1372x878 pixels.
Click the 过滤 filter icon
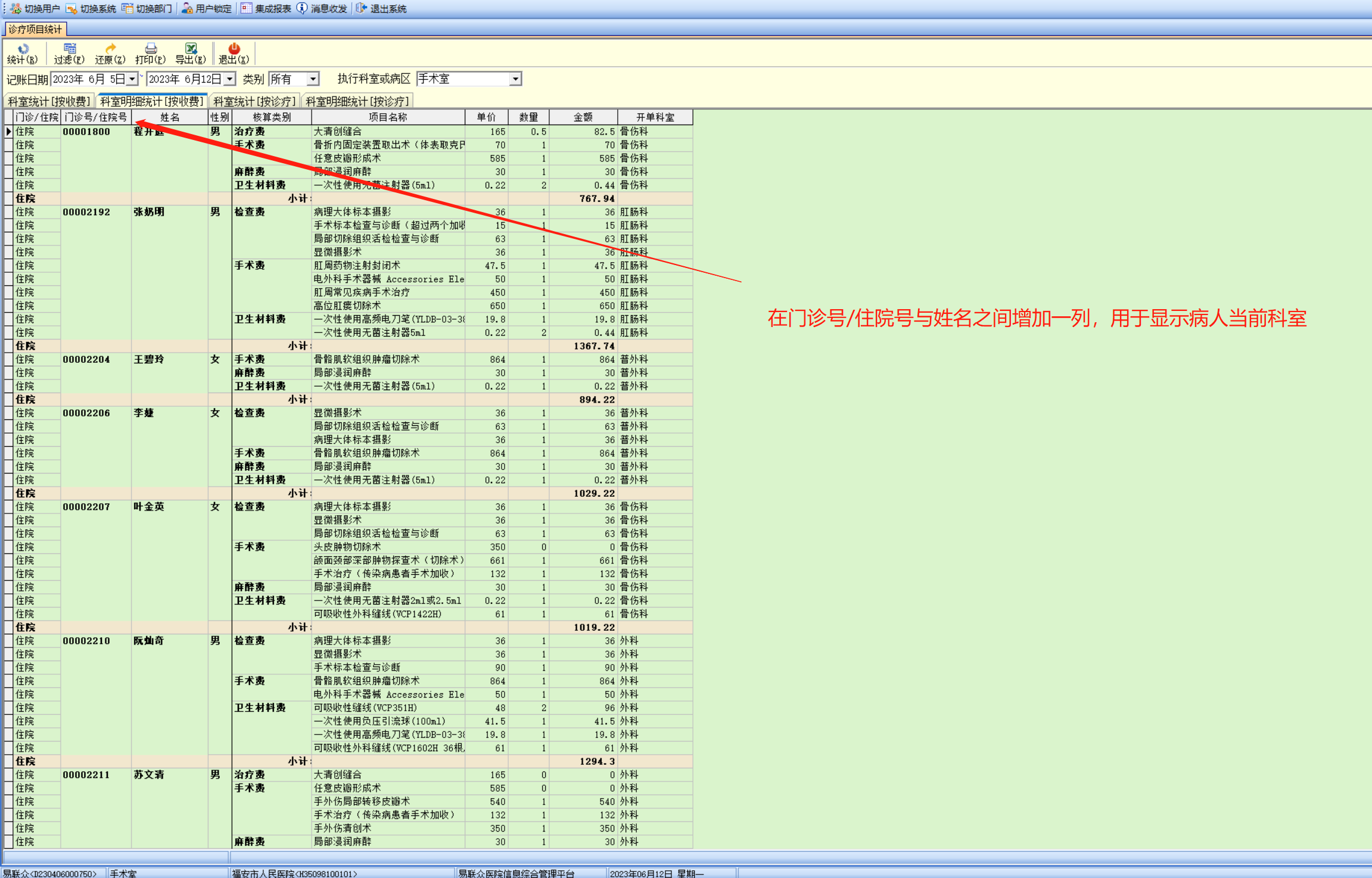click(x=69, y=49)
